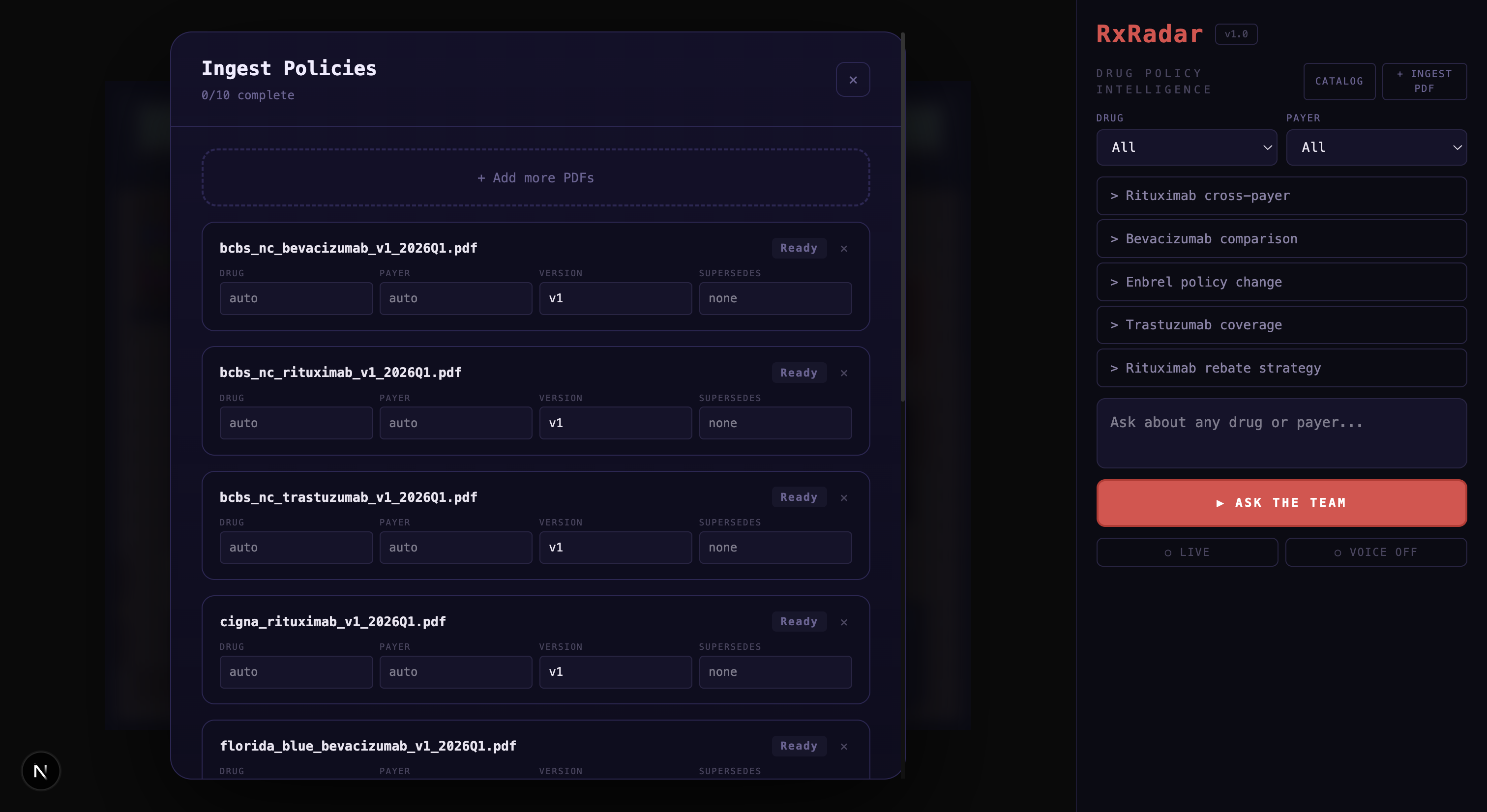1487x812 pixels.
Task: Toggle the LIVE mode button
Action: pos(1187,551)
